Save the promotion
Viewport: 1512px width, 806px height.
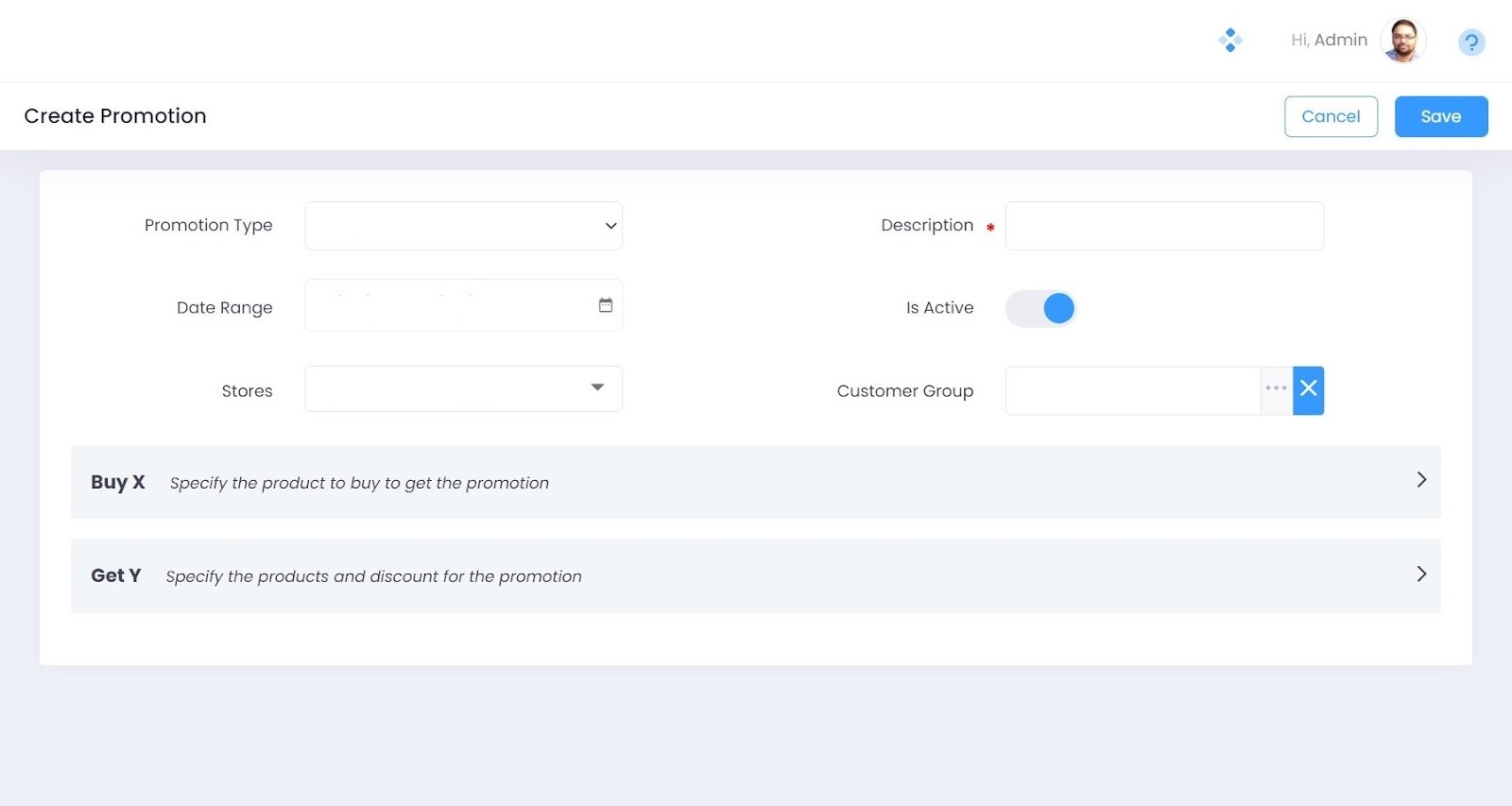point(1440,116)
